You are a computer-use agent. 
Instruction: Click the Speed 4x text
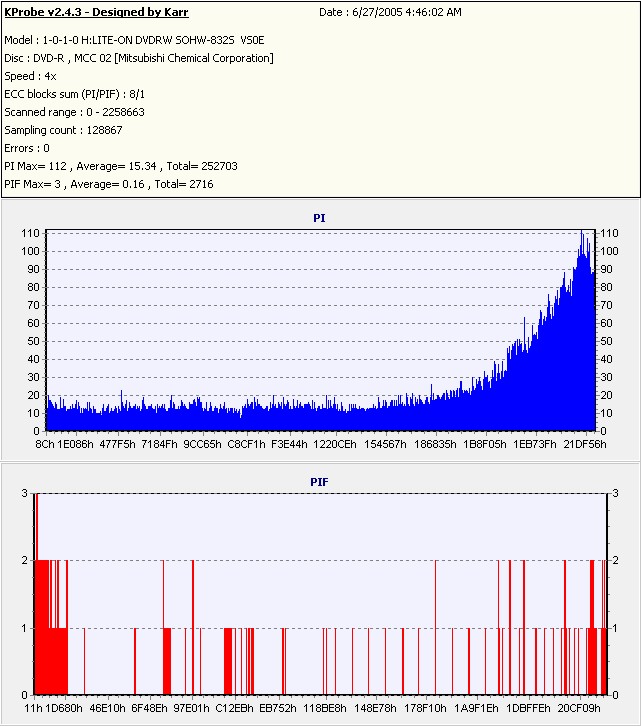(x=30, y=76)
